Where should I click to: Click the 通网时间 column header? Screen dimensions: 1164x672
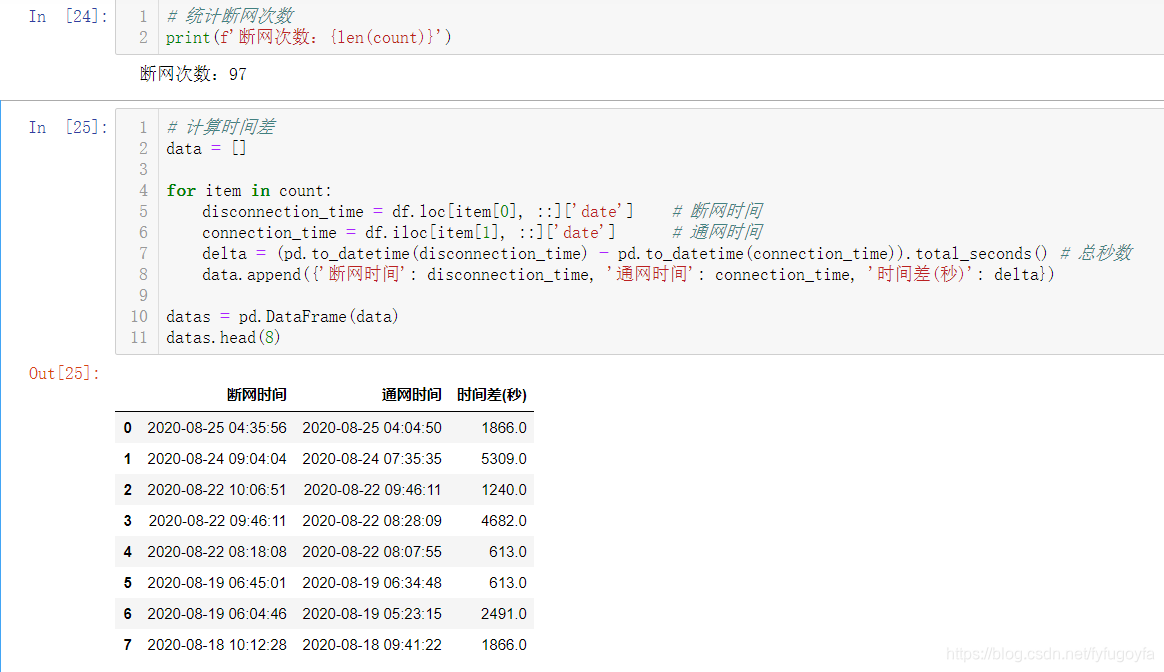point(412,395)
